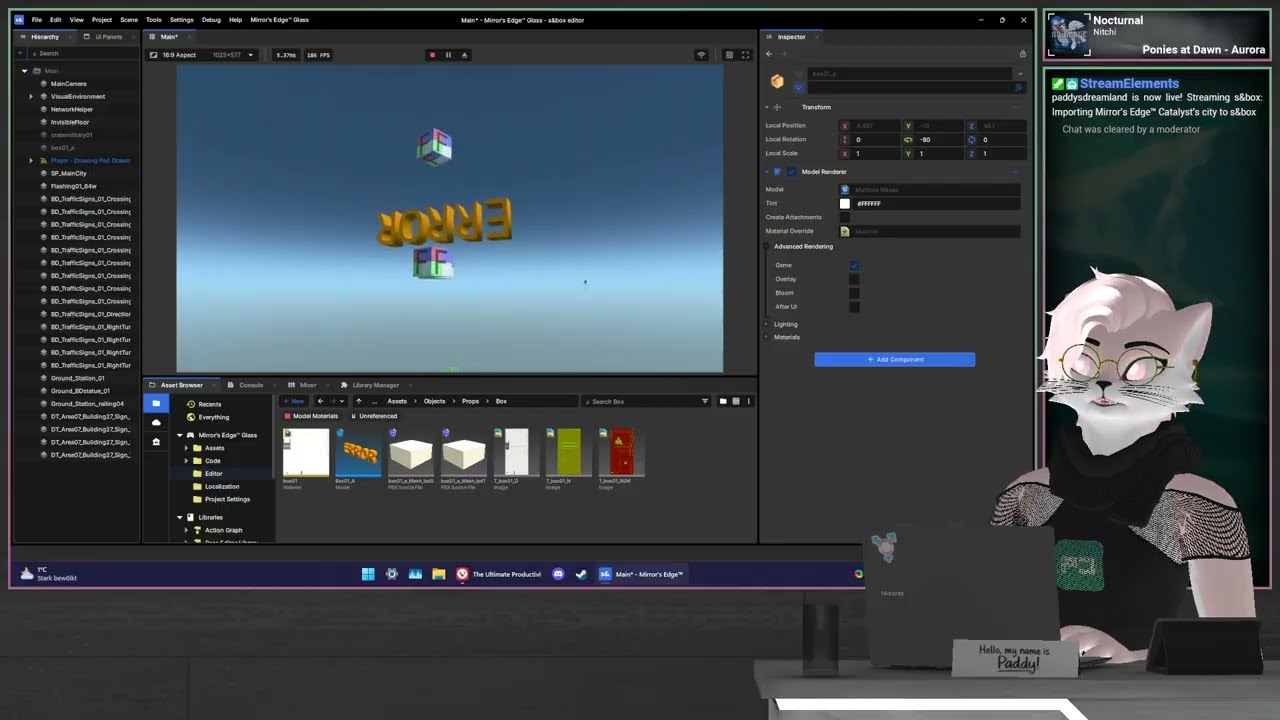Open the Scene menu
This screenshot has width=1280, height=720.
129,20
